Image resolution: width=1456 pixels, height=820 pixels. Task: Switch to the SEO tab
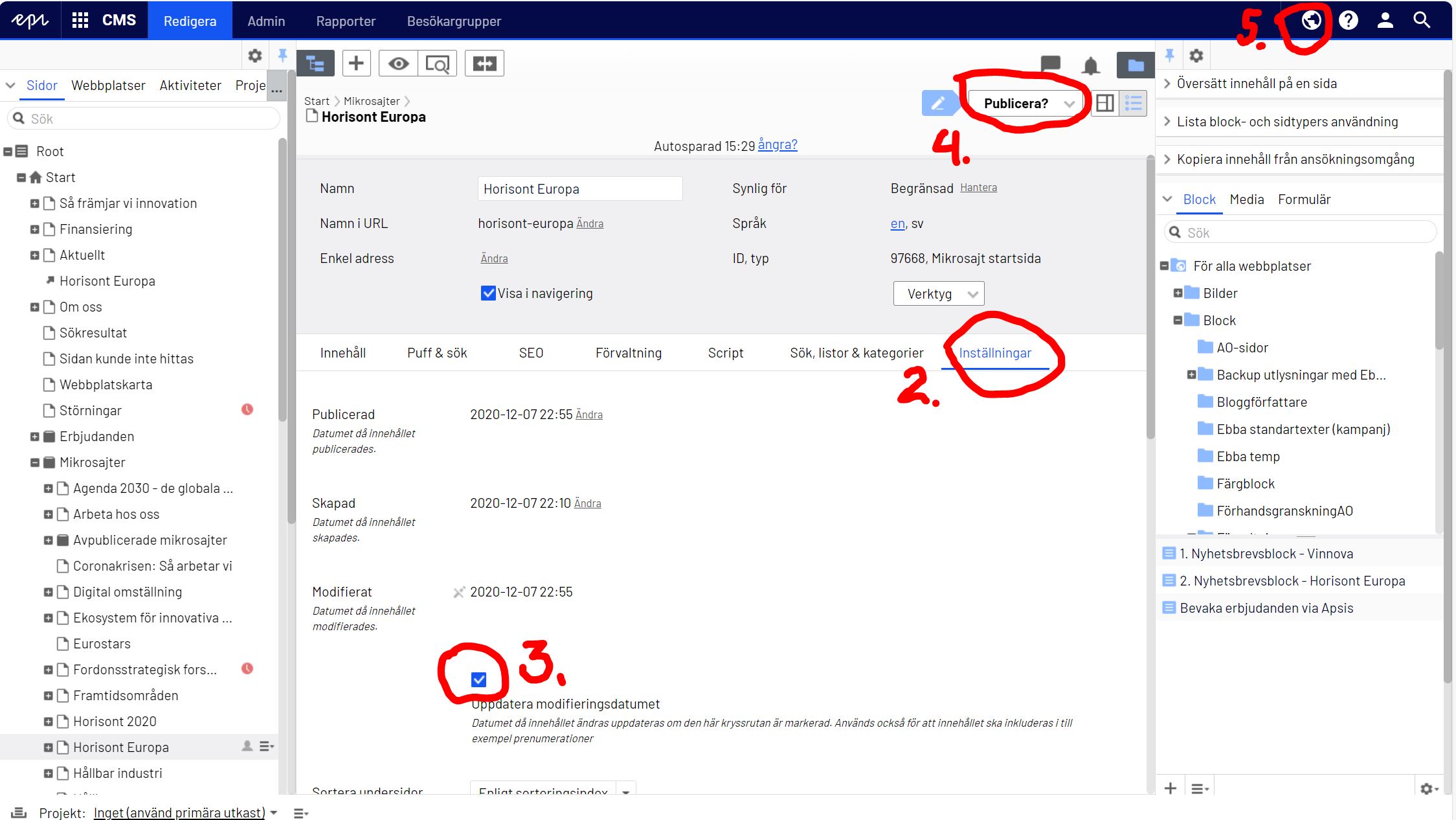click(531, 353)
